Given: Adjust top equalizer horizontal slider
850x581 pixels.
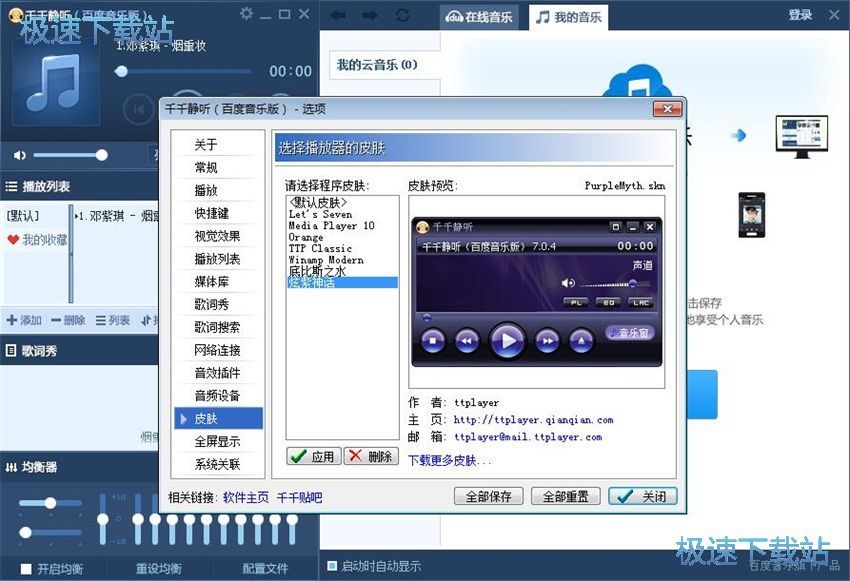Looking at the screenshot, I should click(x=50, y=503).
